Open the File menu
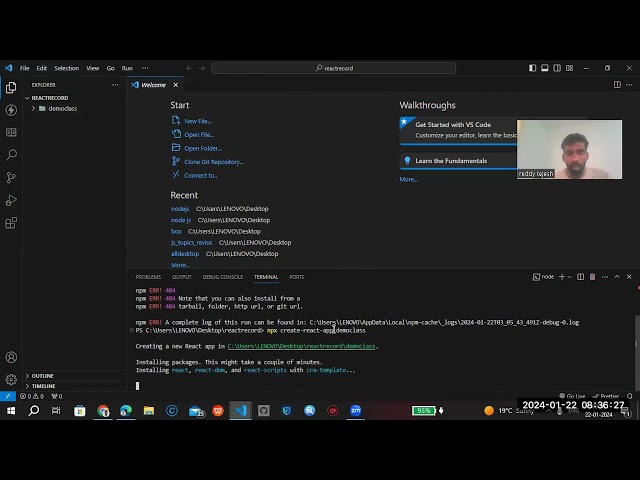 coord(24,68)
